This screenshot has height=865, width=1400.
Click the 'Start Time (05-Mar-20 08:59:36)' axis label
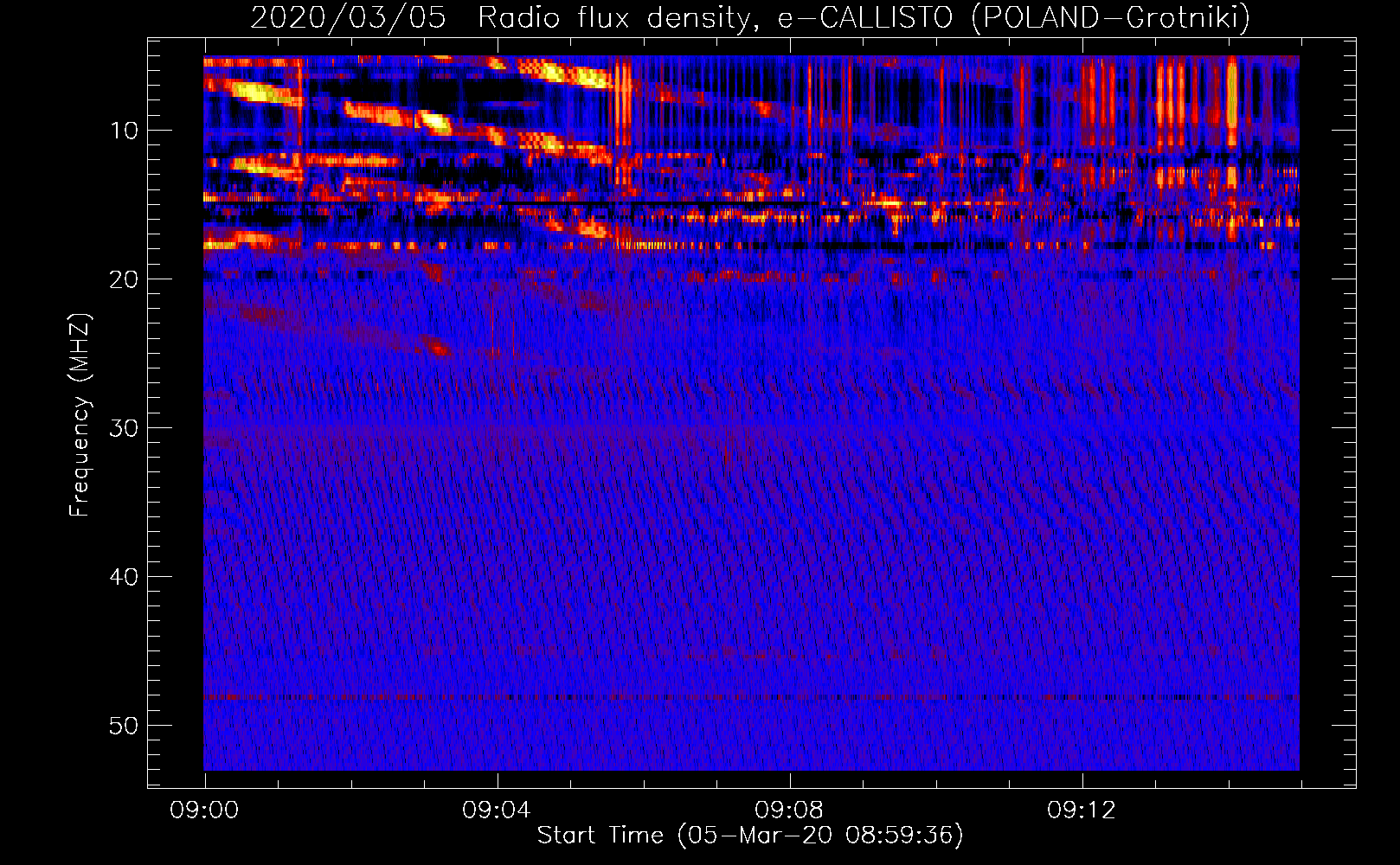pyautogui.click(x=750, y=836)
